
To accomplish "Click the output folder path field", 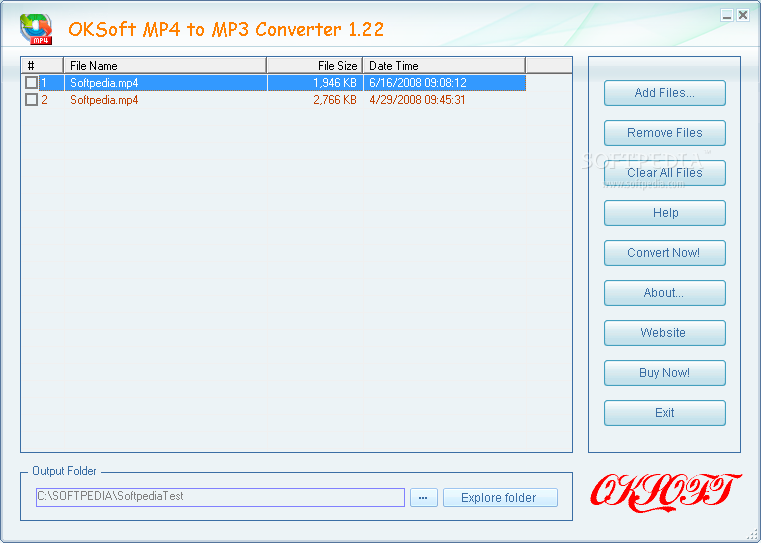I will point(220,497).
